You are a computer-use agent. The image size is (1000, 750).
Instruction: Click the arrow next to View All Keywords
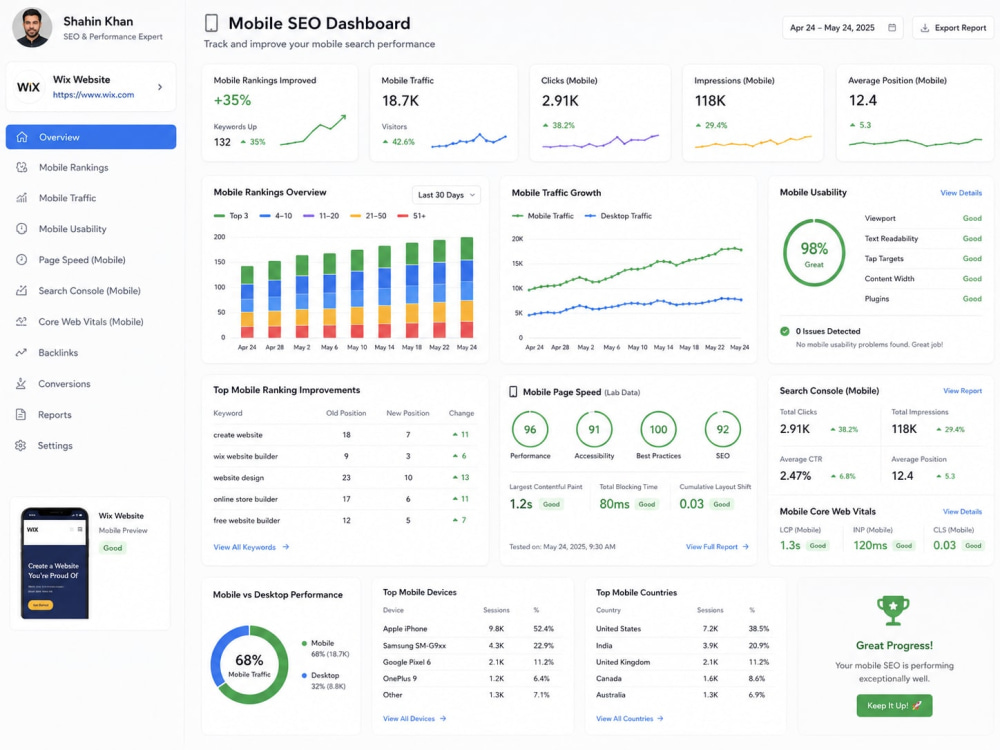coord(286,547)
